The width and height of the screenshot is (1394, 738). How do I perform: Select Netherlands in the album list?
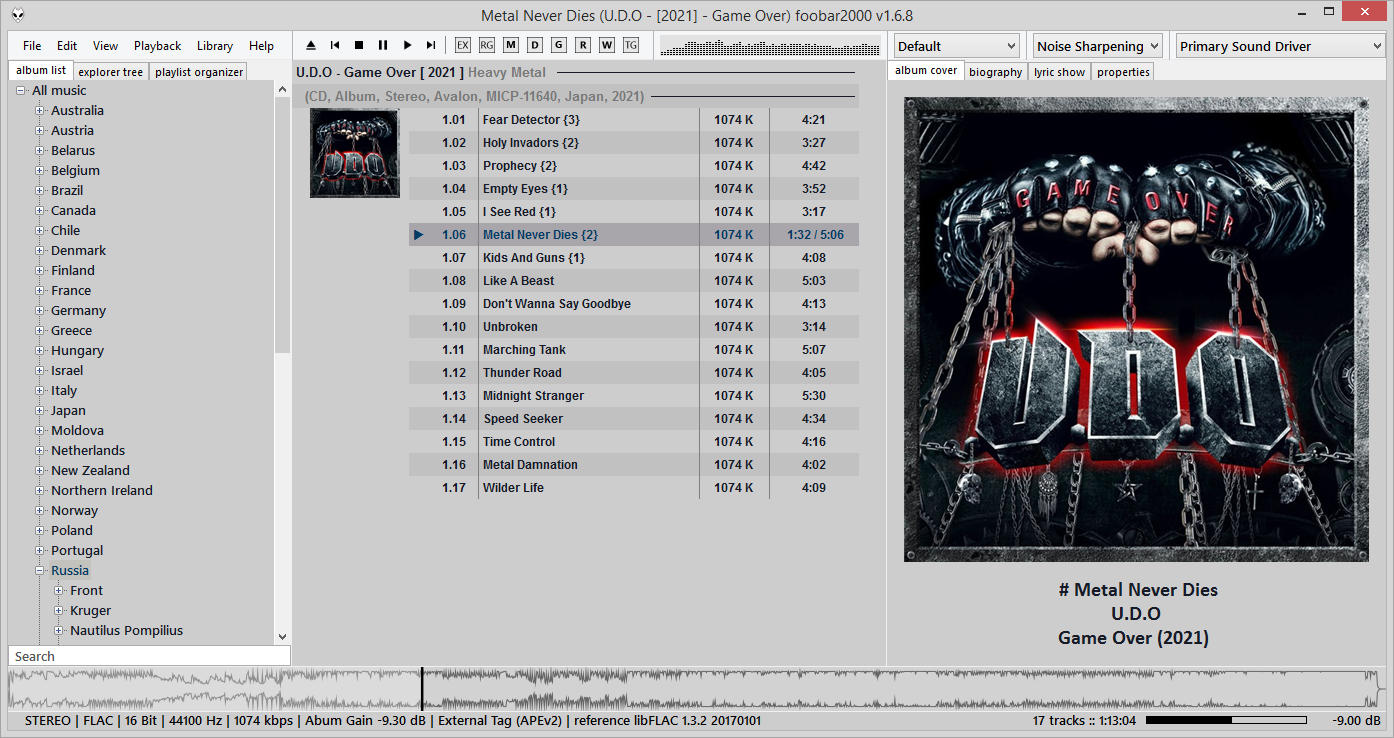point(88,451)
